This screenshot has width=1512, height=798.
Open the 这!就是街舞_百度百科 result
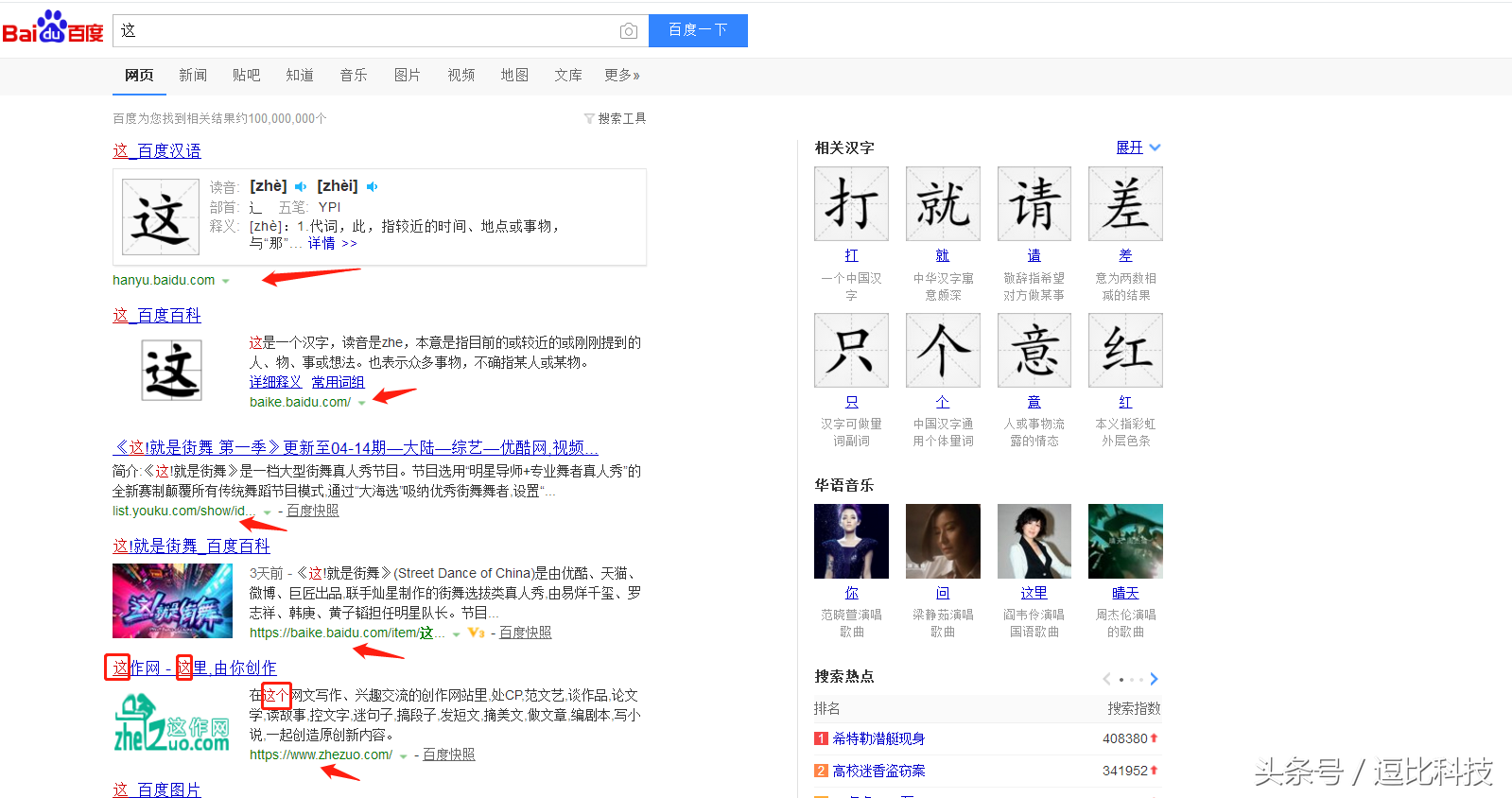pyautogui.click(x=191, y=546)
